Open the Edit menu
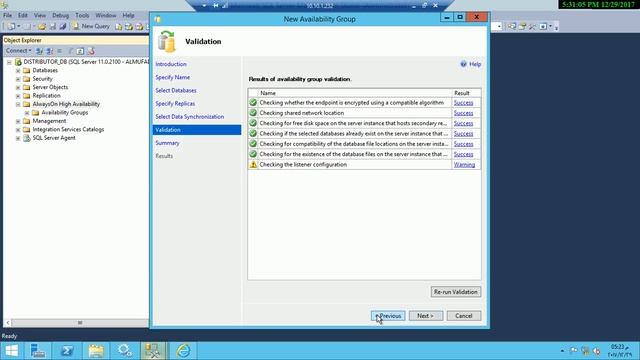The width and height of the screenshot is (640, 360). 23,16
